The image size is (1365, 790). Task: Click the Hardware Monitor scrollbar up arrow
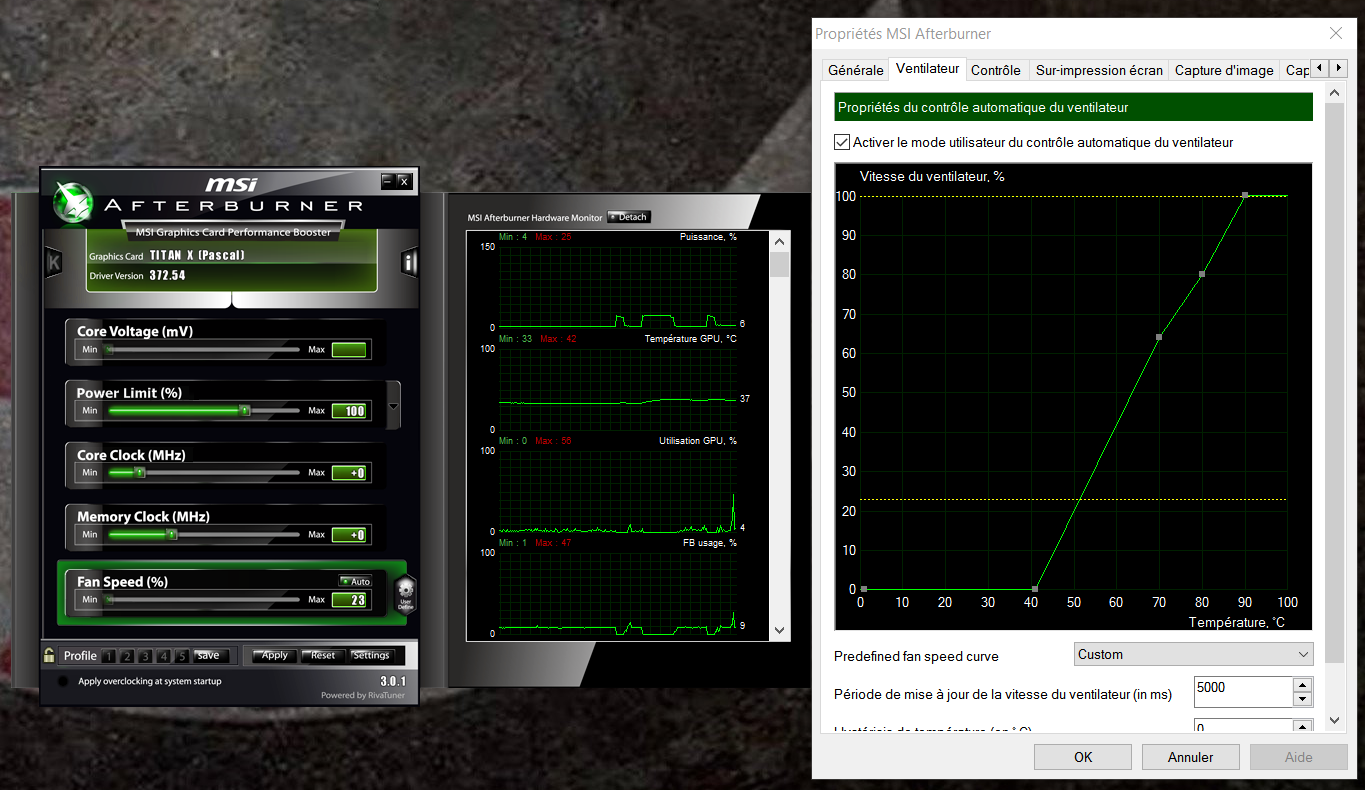pyautogui.click(x=780, y=240)
